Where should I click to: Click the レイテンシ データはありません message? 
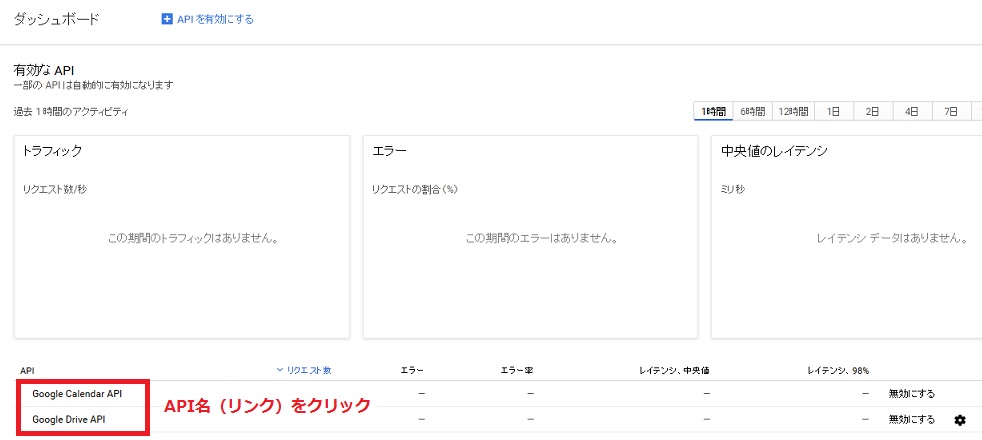coord(891,238)
